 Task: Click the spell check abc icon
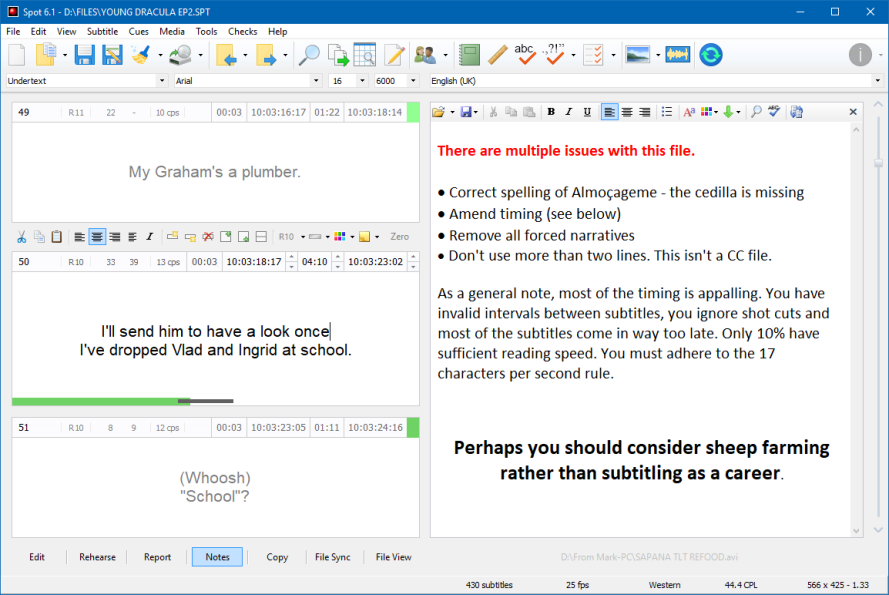(525, 54)
